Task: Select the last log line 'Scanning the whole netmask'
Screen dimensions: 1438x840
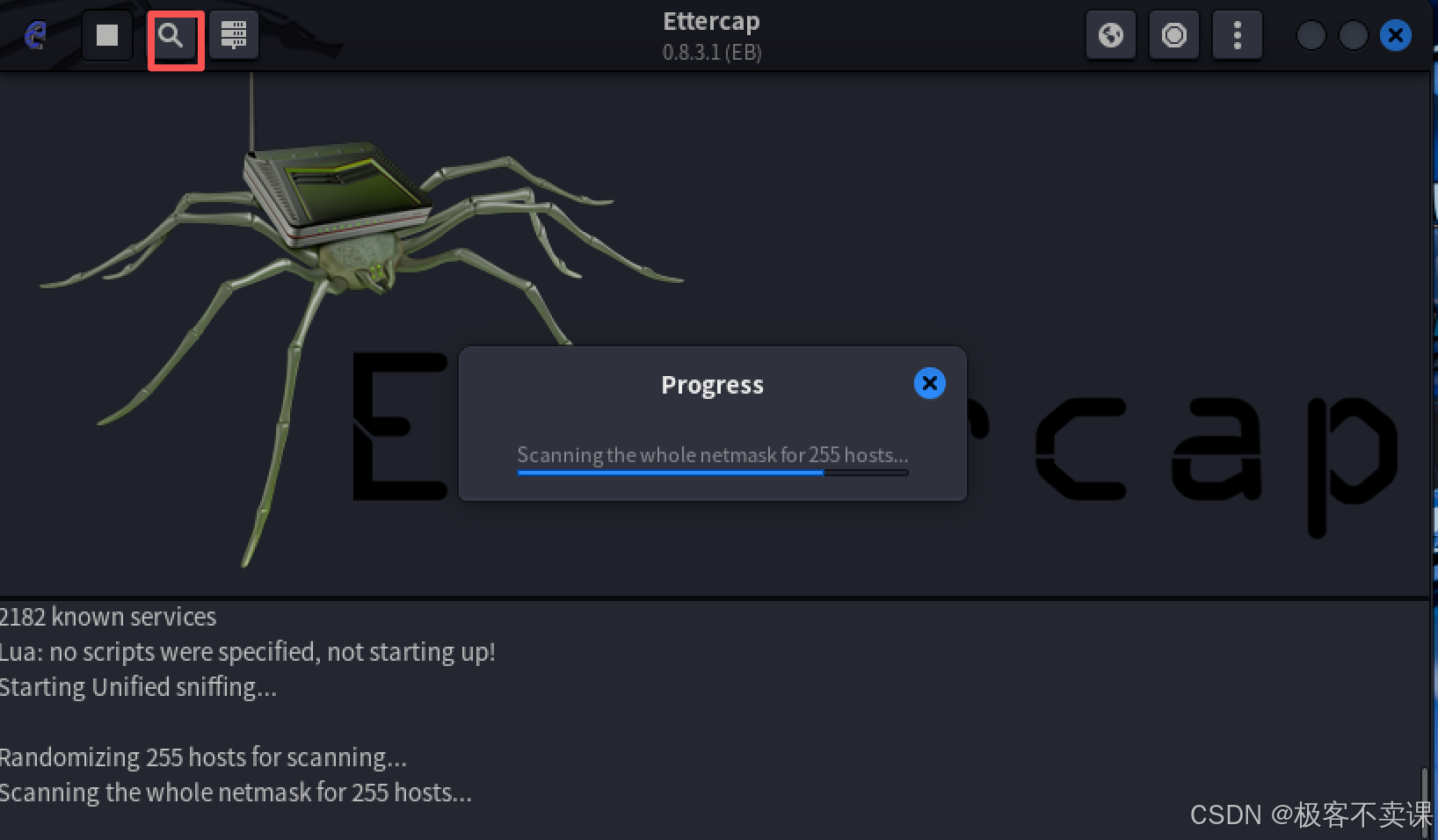Action: [x=236, y=793]
